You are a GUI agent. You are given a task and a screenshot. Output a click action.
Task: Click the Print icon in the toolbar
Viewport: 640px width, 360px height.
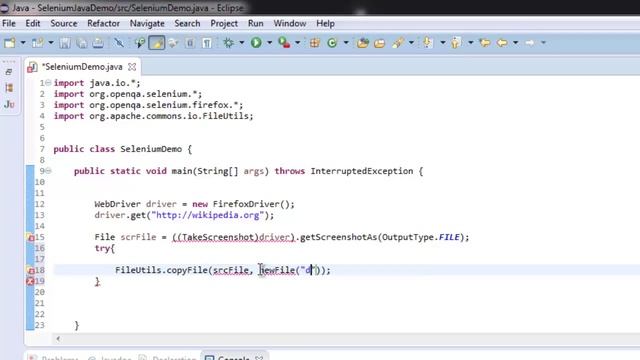[98, 42]
